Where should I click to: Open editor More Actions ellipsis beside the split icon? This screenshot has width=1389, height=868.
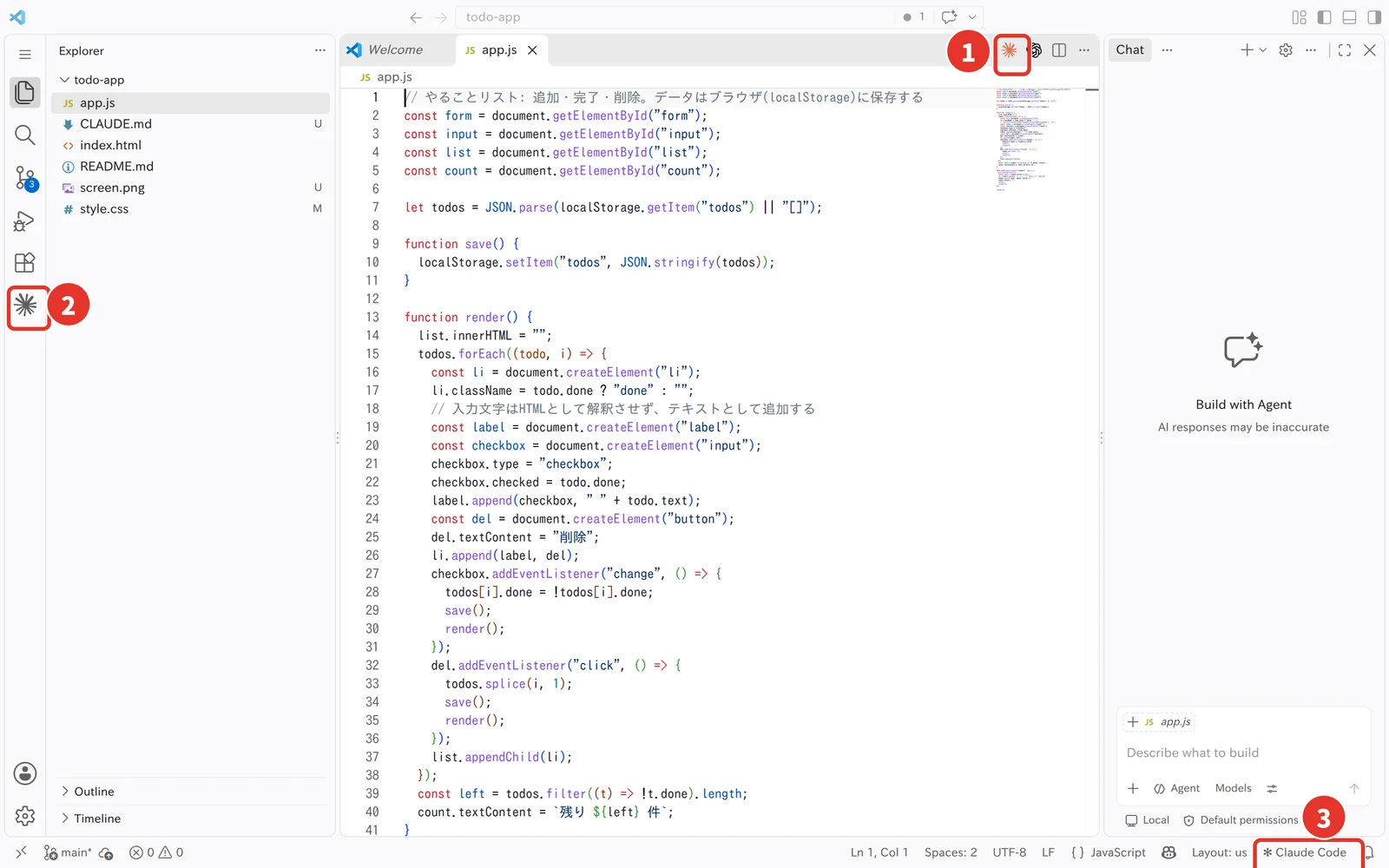[x=1084, y=50]
